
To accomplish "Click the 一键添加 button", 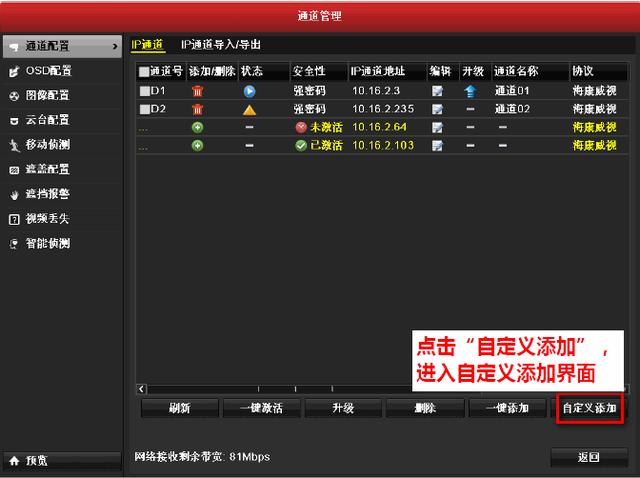I will 507,408.
